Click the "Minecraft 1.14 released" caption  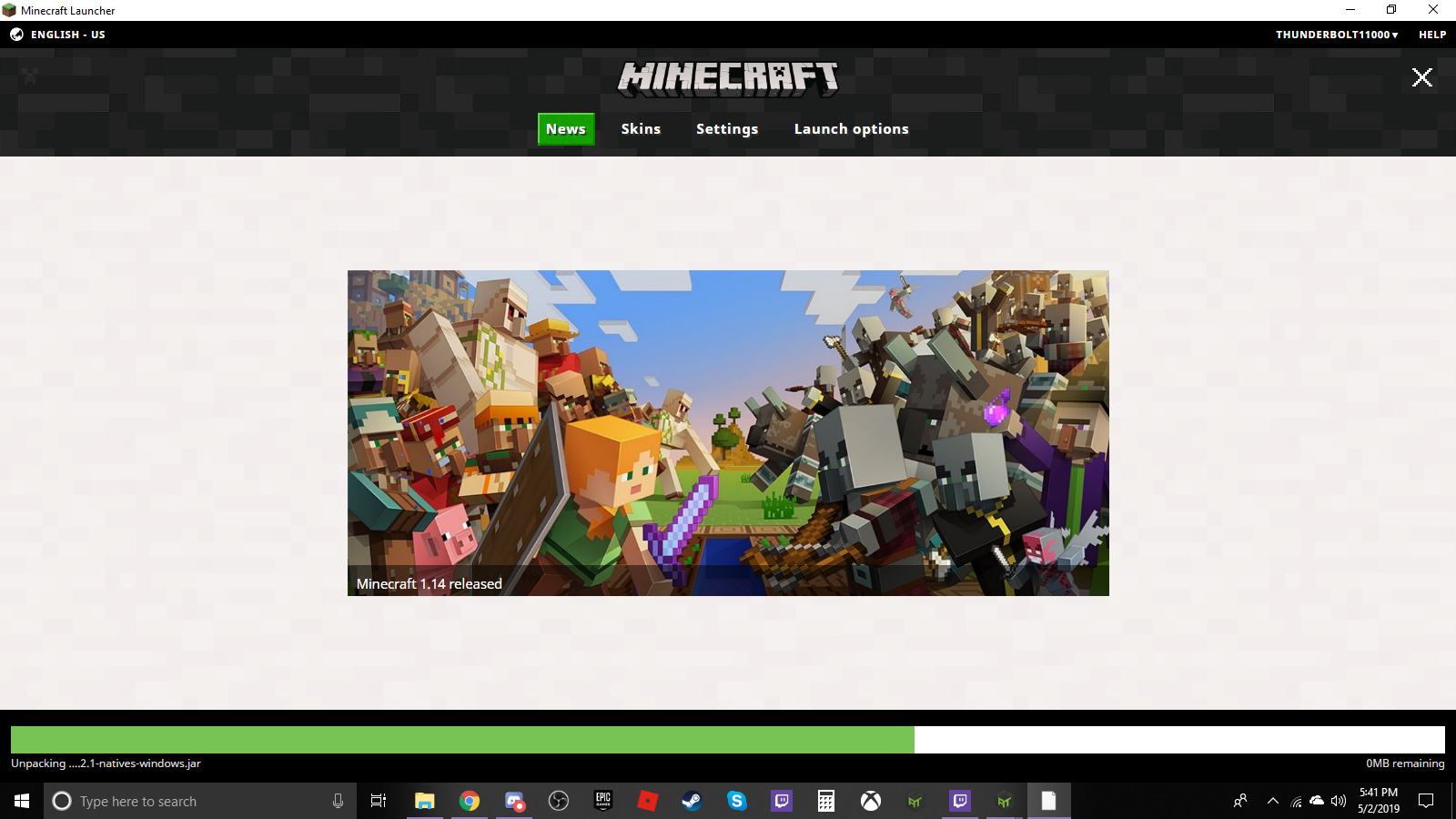coord(430,584)
